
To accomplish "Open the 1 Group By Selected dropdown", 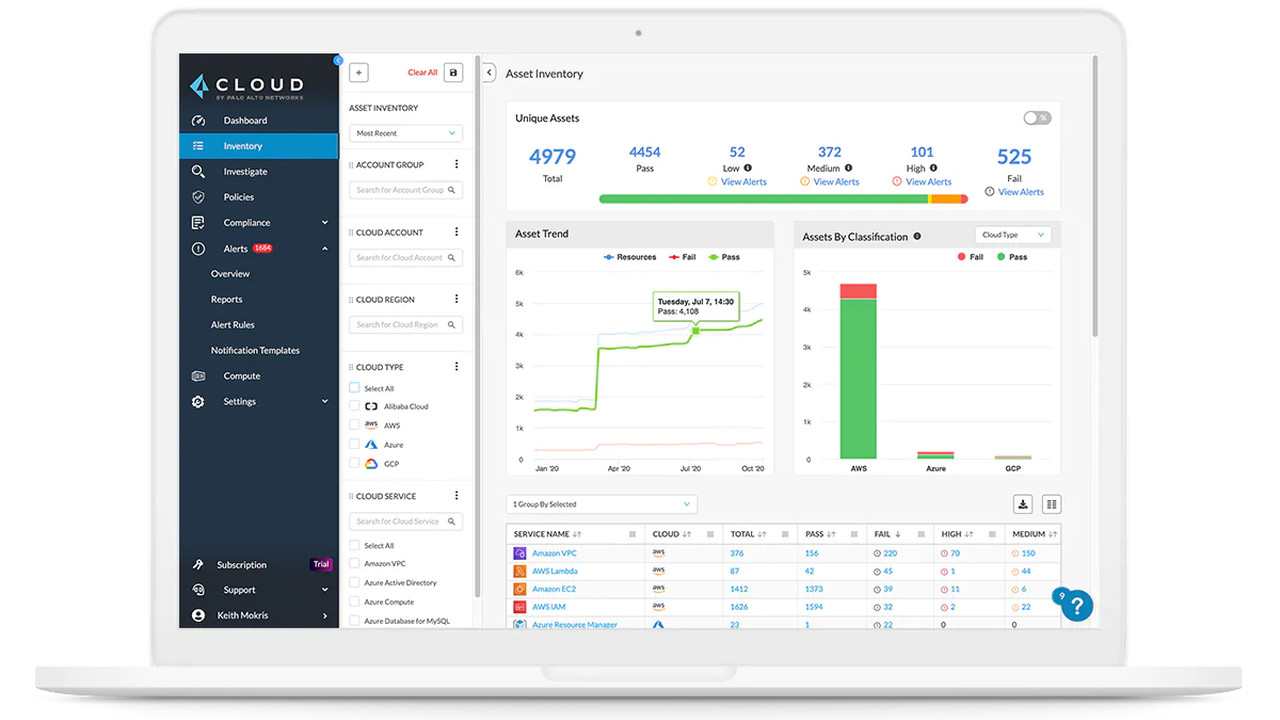I will [x=602, y=504].
